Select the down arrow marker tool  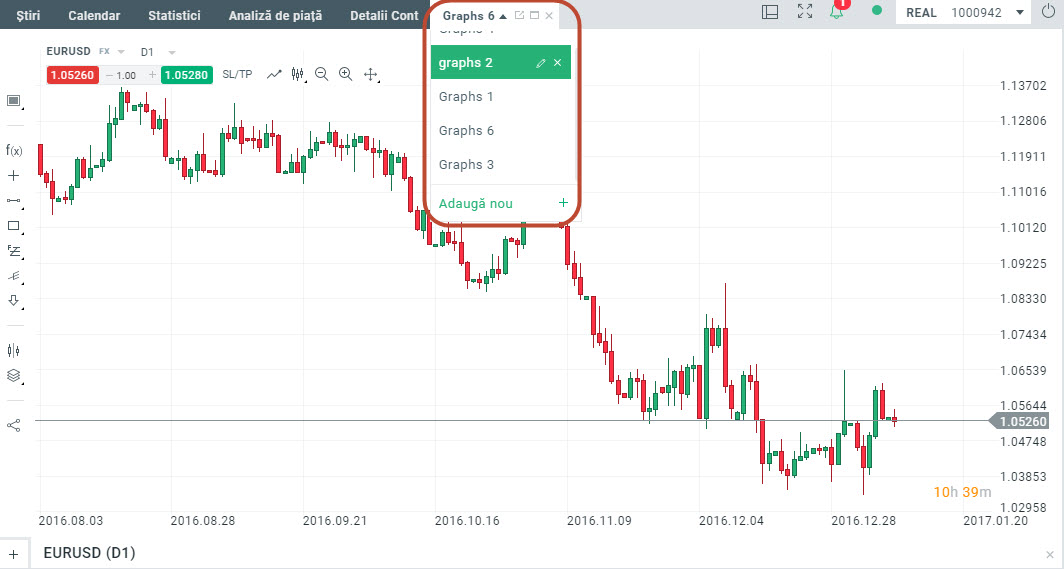(x=13, y=300)
